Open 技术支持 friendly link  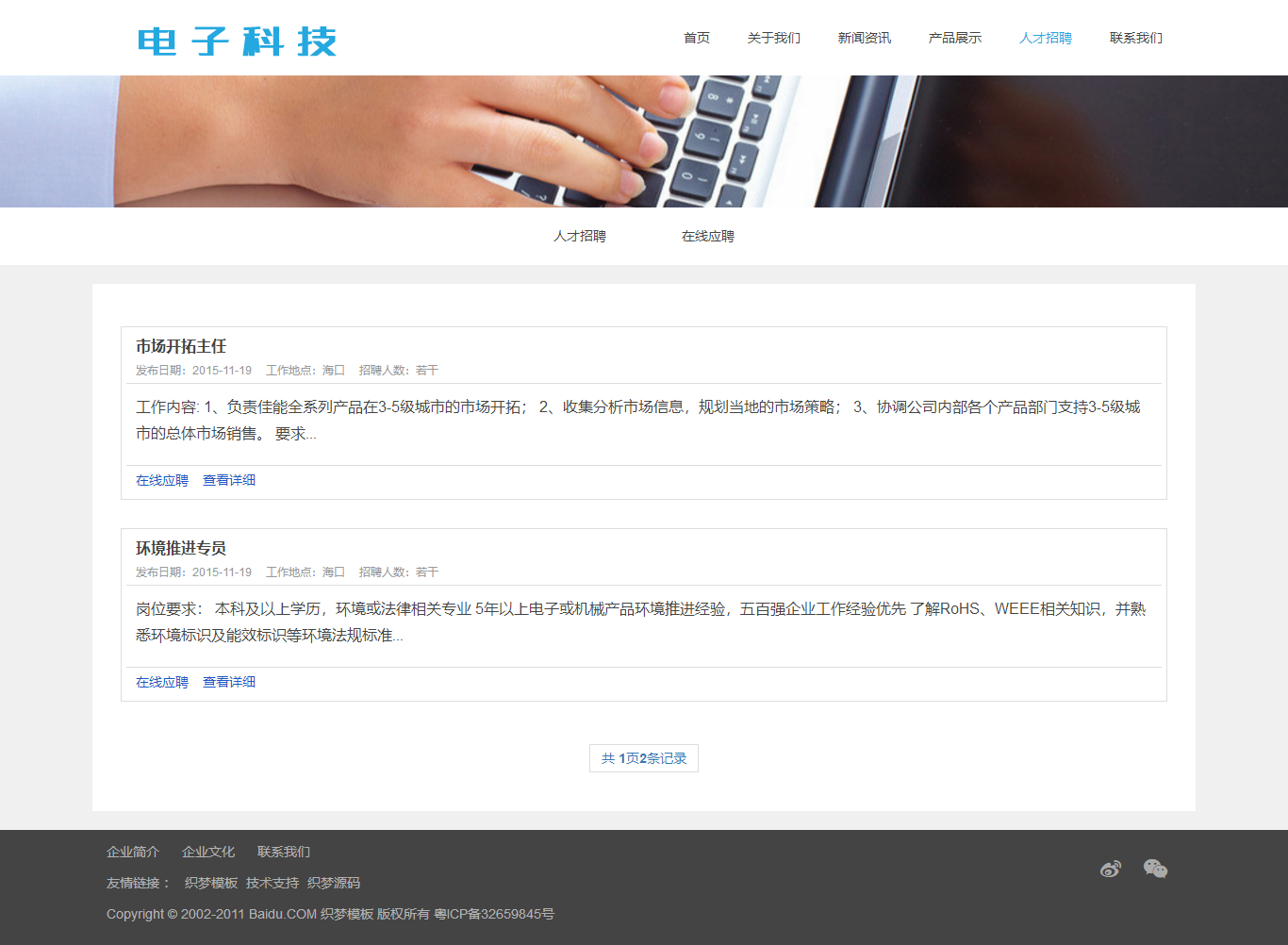point(272,883)
